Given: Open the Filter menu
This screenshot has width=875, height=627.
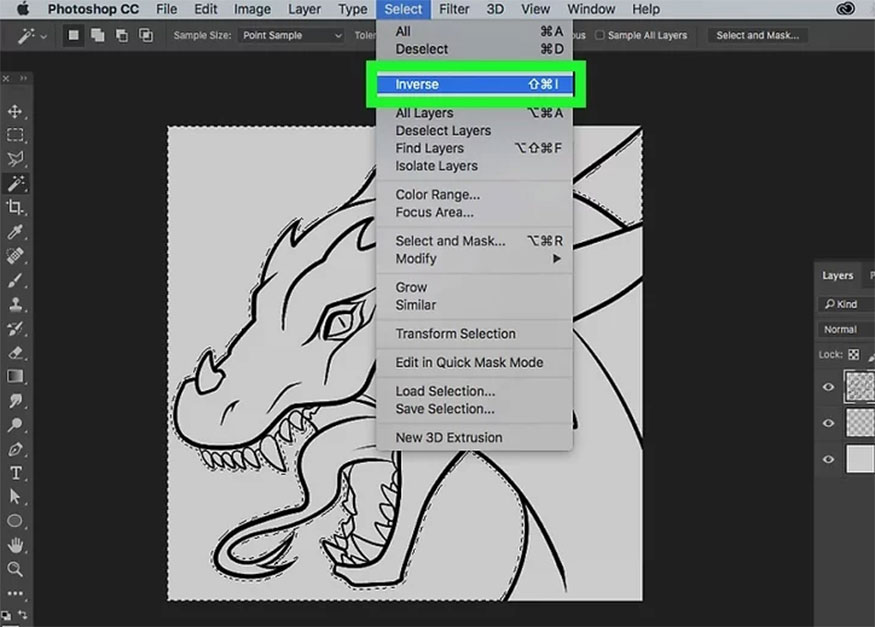Looking at the screenshot, I should pyautogui.click(x=454, y=9).
